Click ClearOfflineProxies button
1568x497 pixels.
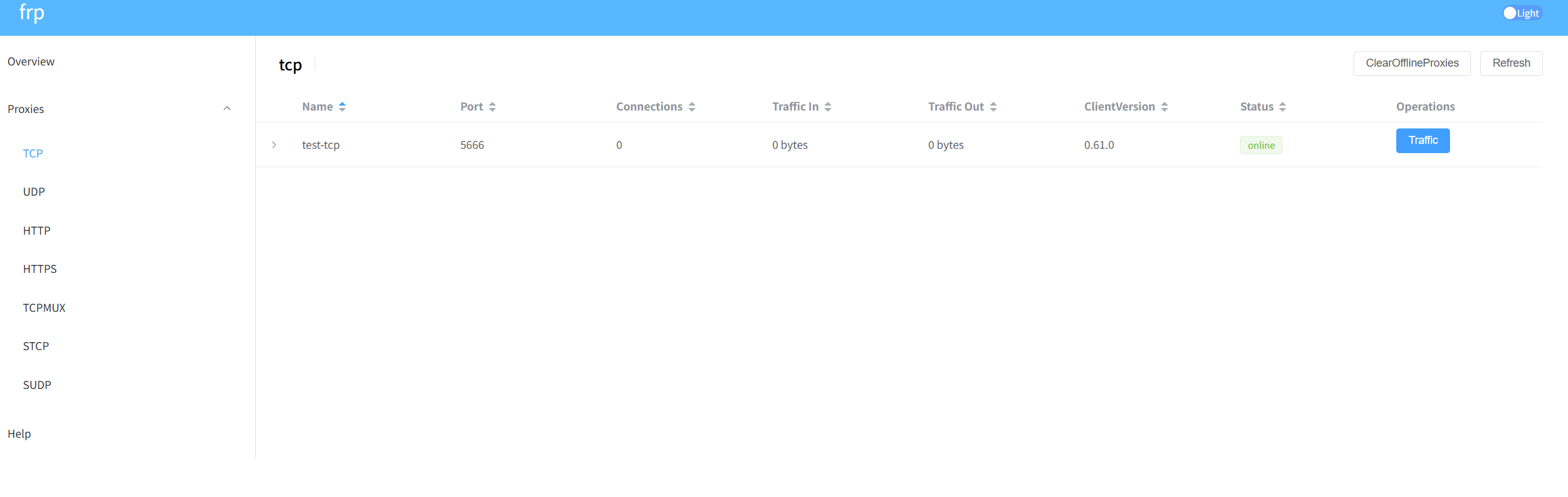(1412, 63)
